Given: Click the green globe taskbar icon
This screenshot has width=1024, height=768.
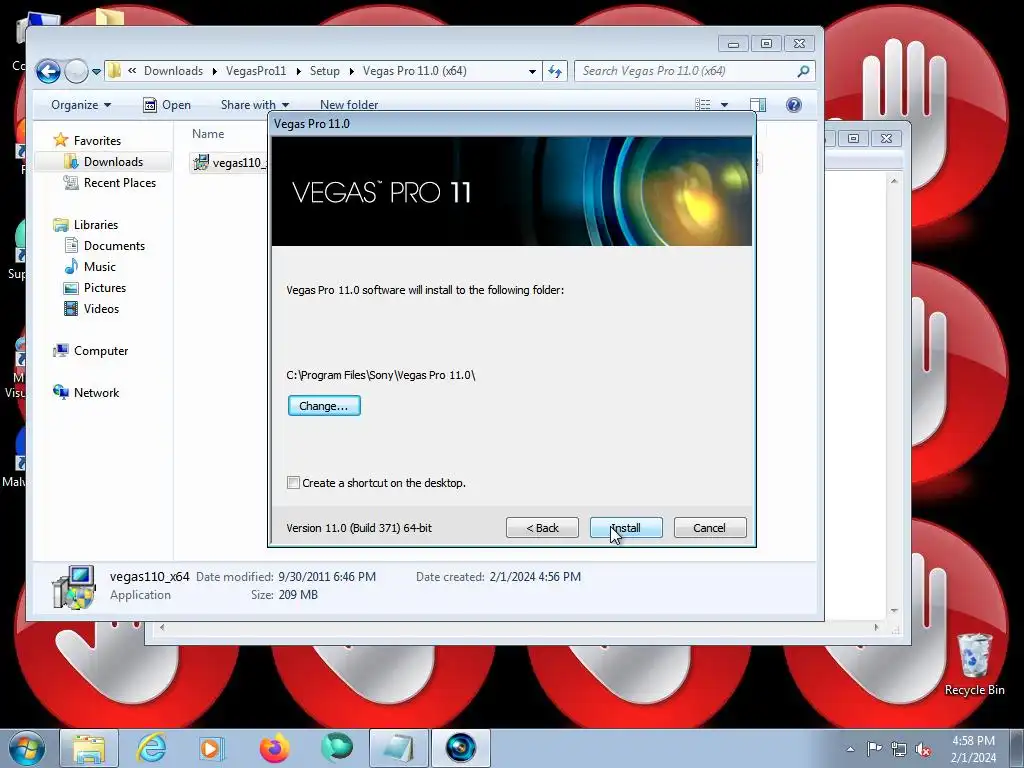Looking at the screenshot, I should [337, 748].
